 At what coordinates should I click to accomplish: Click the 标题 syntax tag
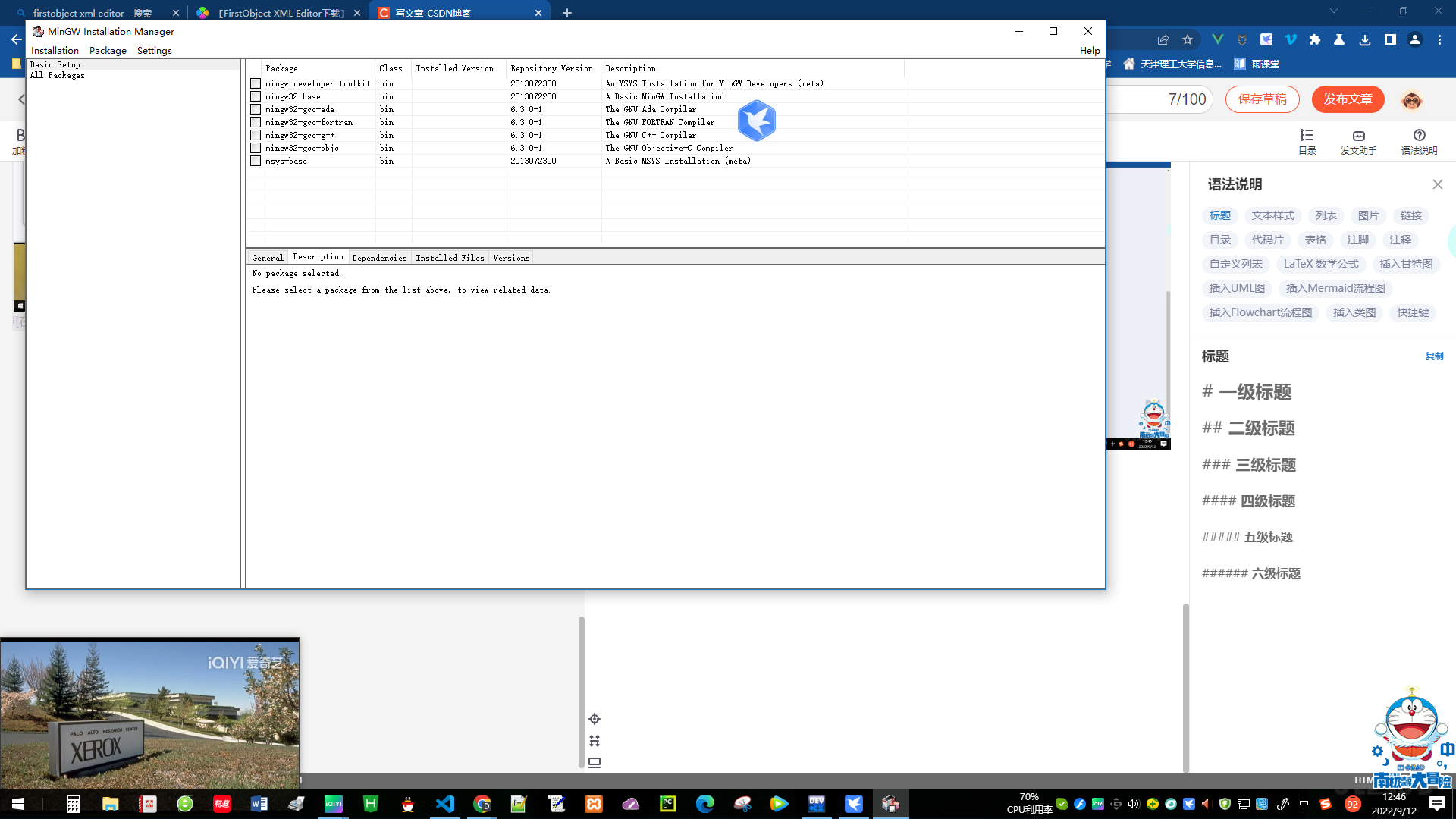pos(1220,216)
